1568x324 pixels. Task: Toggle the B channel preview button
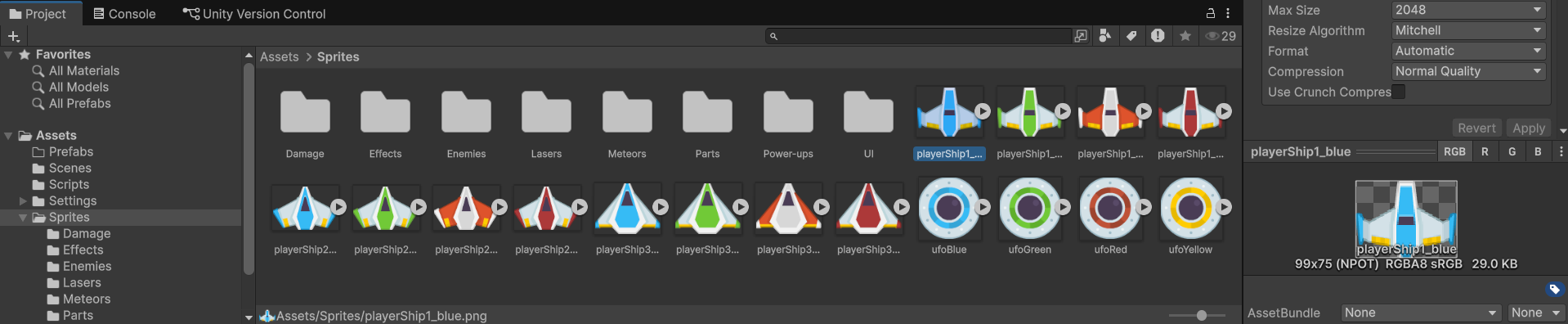point(1538,151)
